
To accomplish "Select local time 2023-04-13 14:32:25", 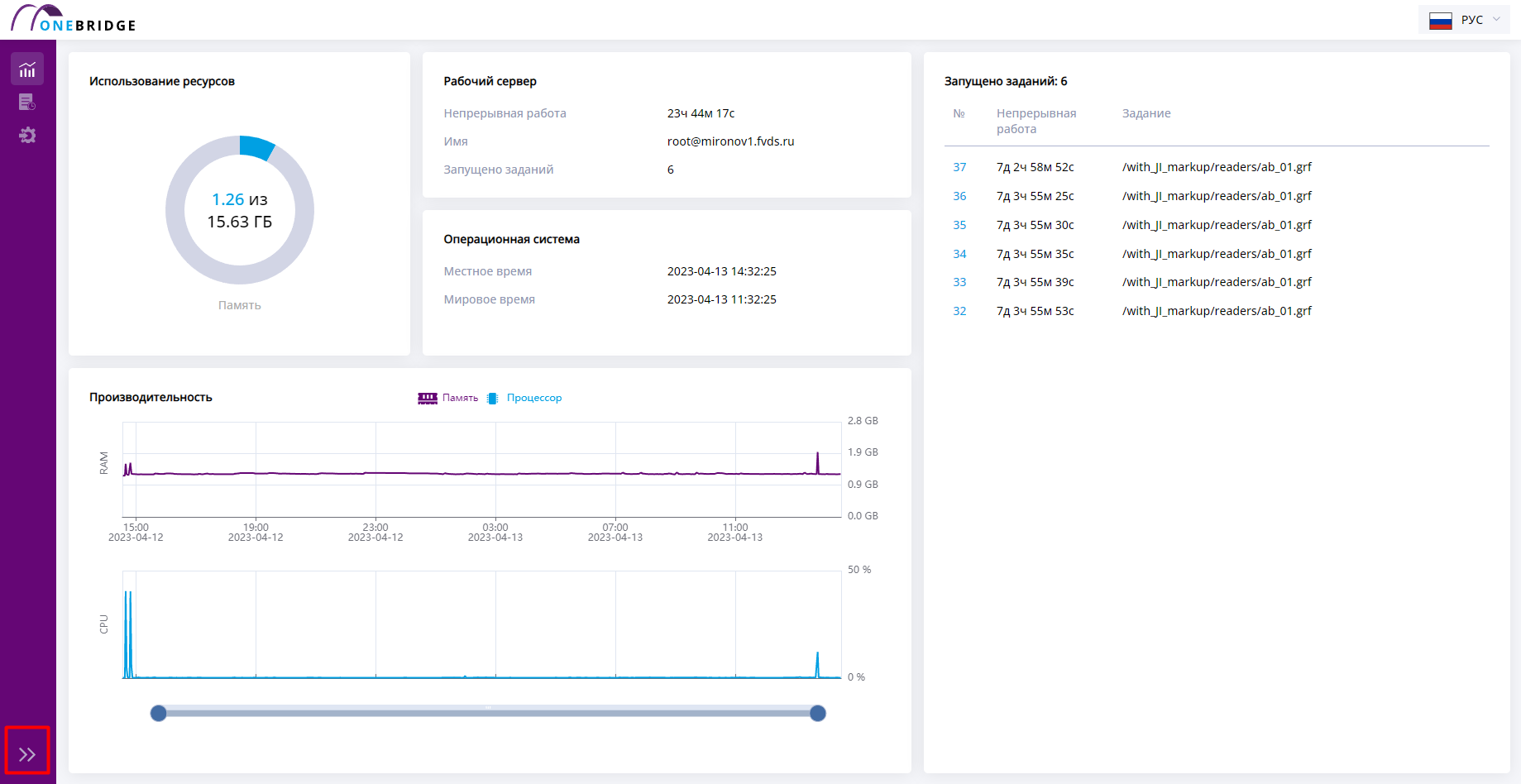I will pos(722,271).
